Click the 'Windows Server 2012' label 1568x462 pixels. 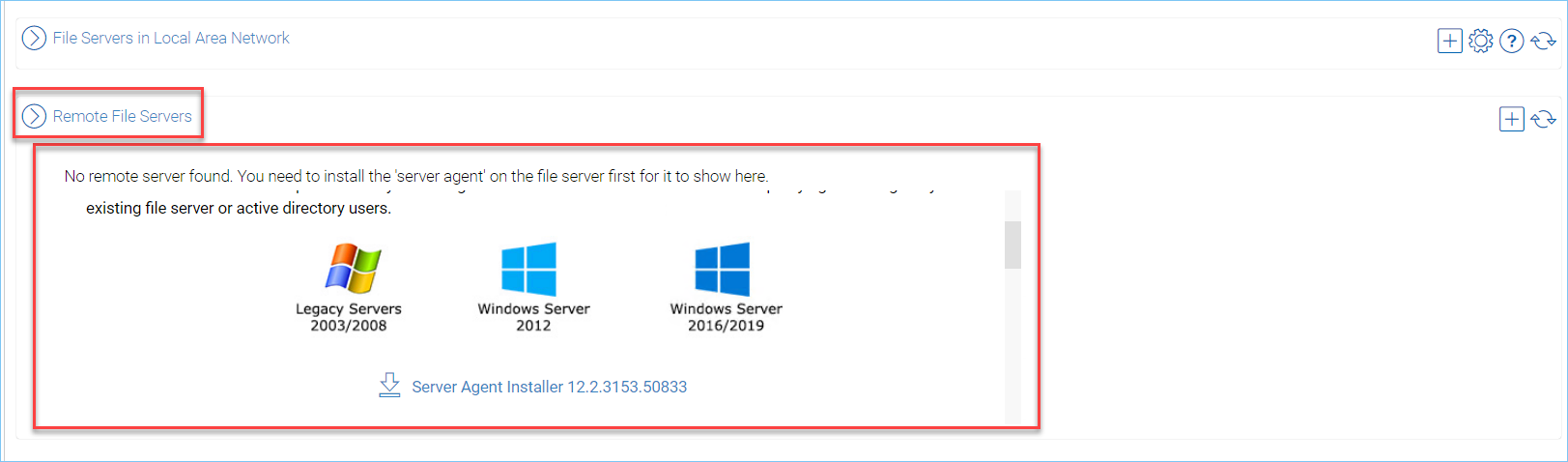pyautogui.click(x=533, y=317)
